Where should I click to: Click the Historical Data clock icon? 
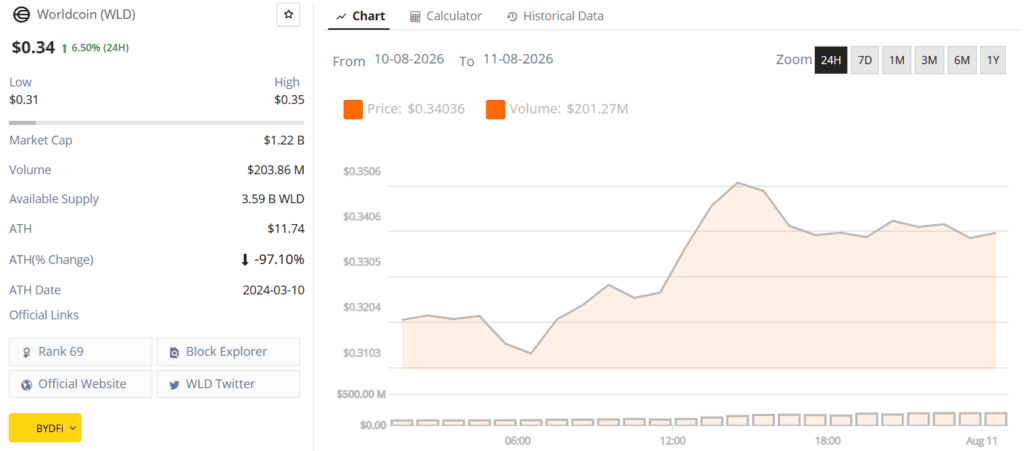point(513,16)
